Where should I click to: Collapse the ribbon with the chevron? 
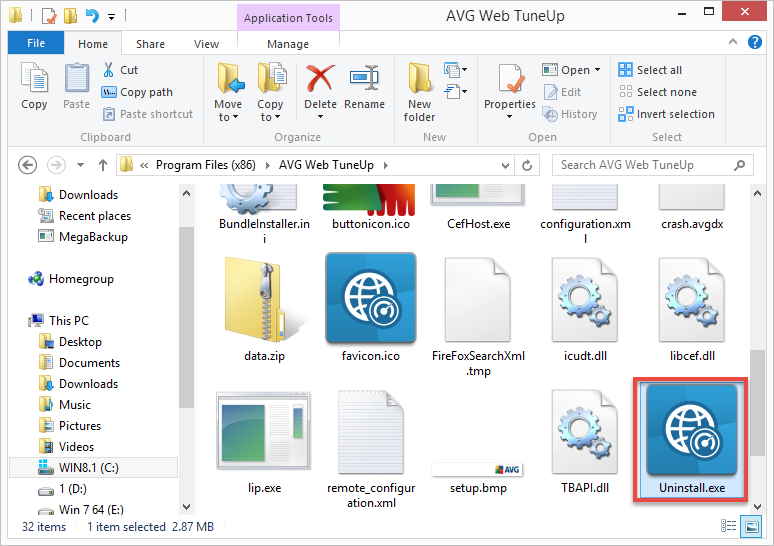point(733,42)
